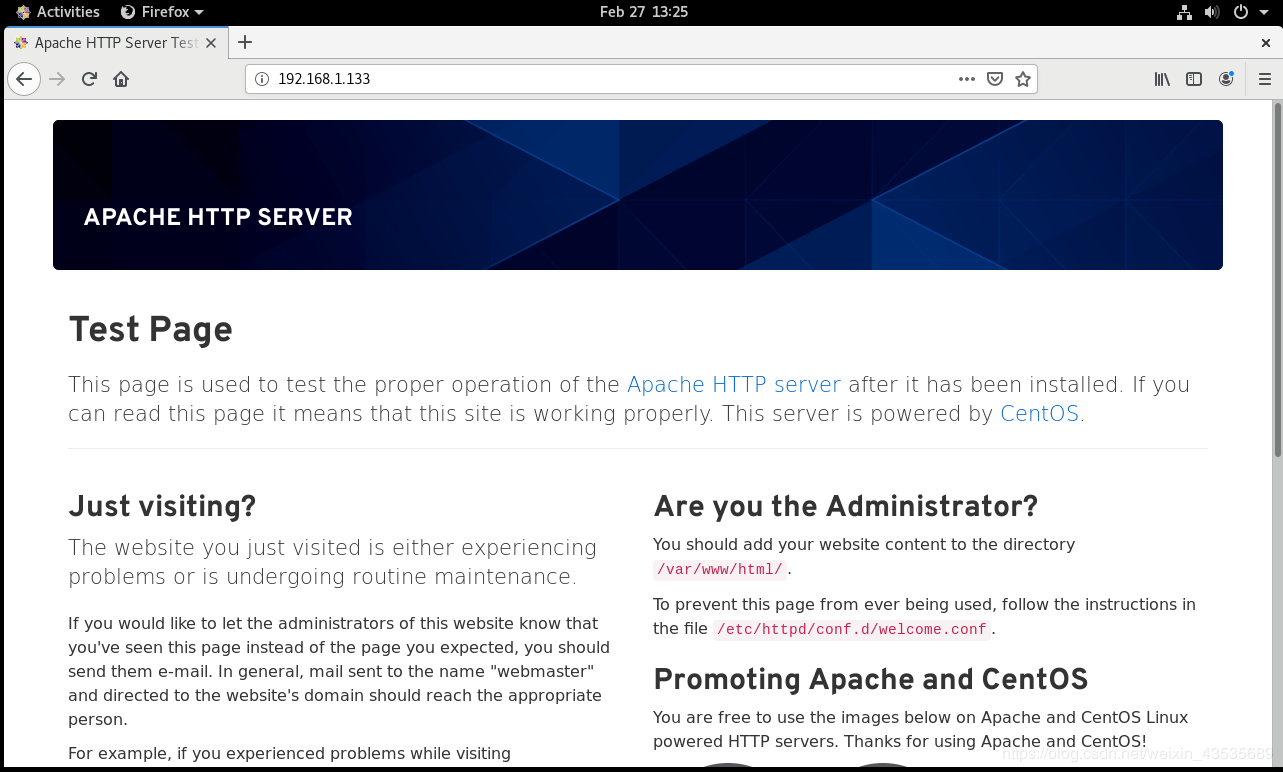Follow the Apache HTTP server link
Viewport: 1283px width, 772px height.
[x=734, y=384]
